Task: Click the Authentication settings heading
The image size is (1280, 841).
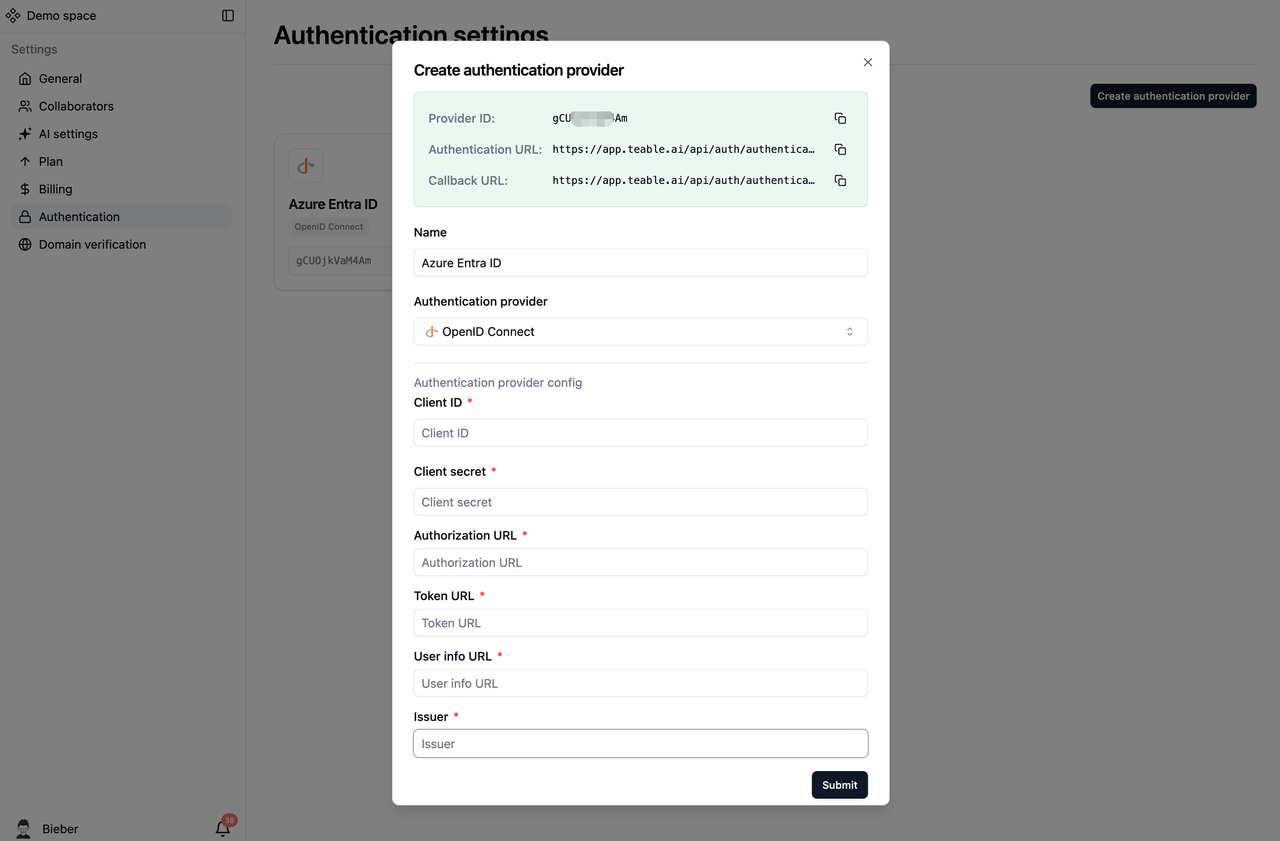Action: click(411, 35)
